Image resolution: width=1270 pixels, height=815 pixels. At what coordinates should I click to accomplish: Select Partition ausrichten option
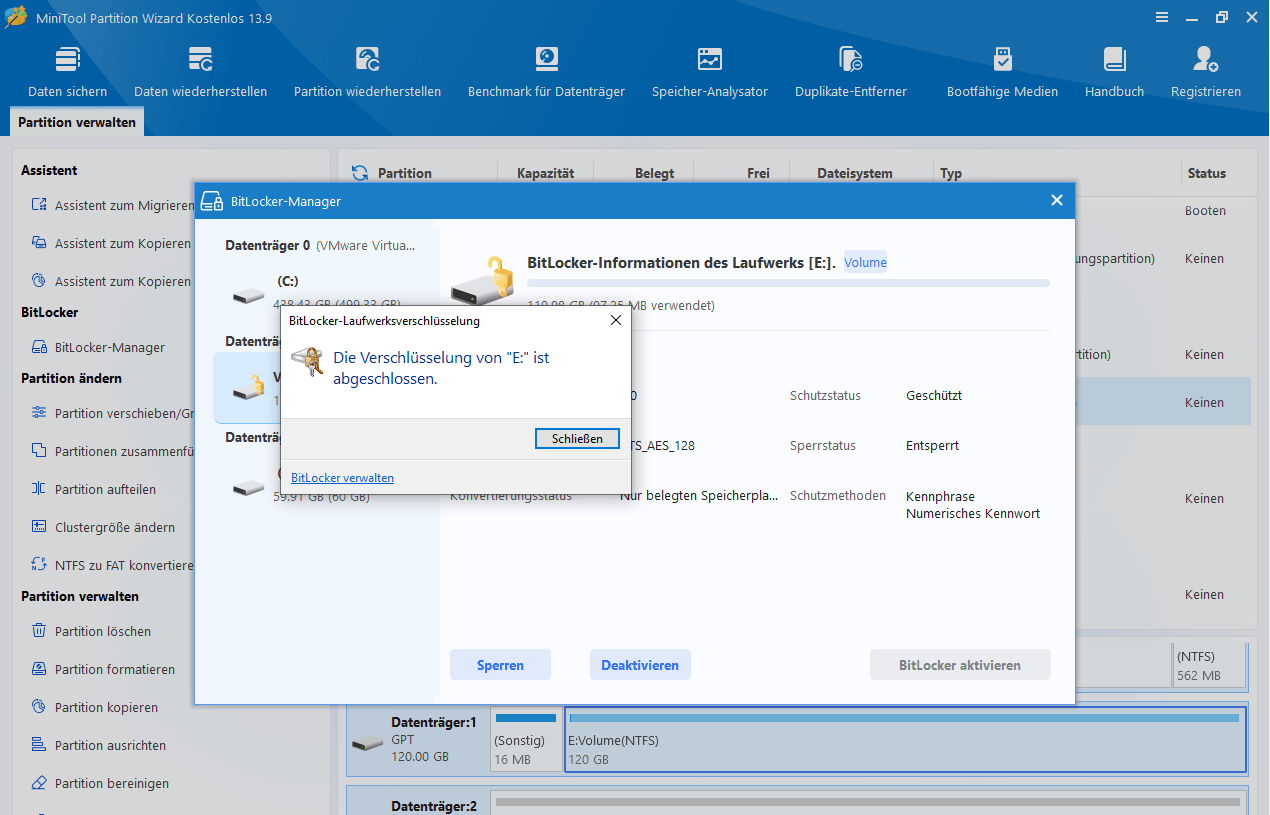[99, 745]
